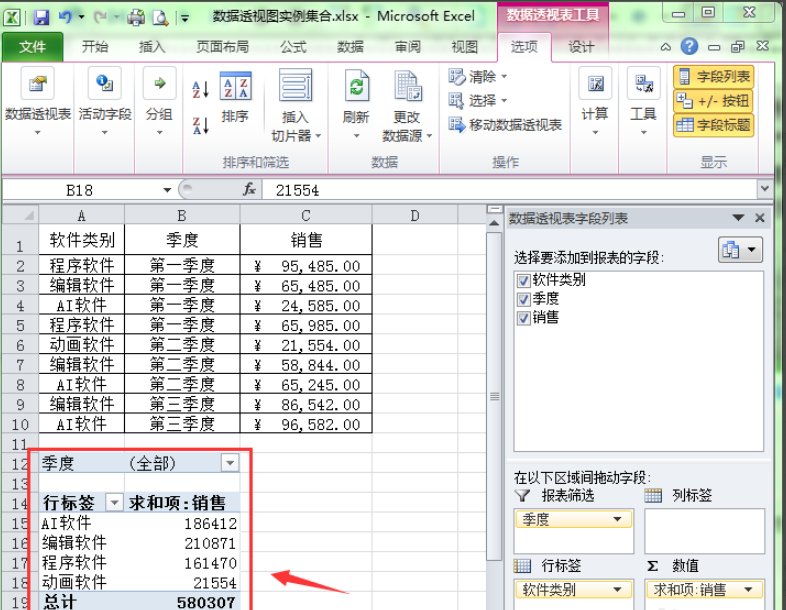Toggle the +/- 按钮 display button
This screenshot has height=610, width=786.
point(713,101)
